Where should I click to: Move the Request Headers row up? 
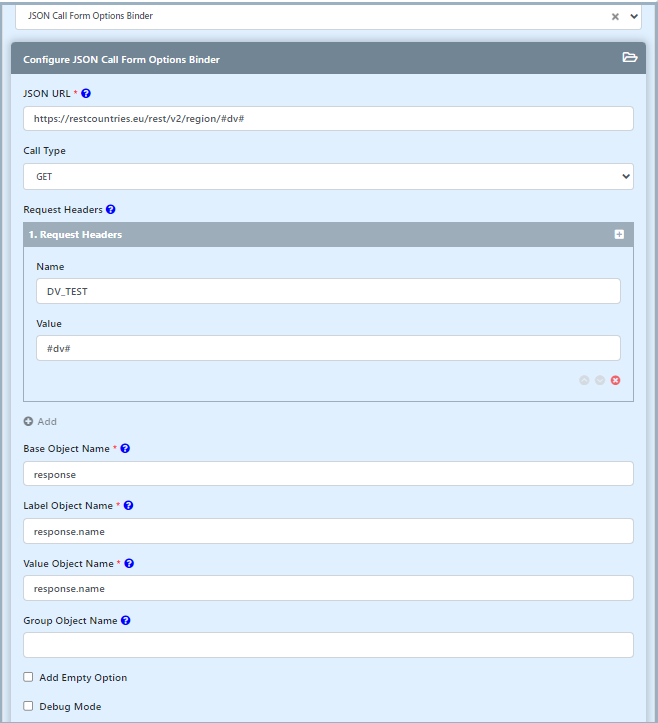[x=584, y=380]
